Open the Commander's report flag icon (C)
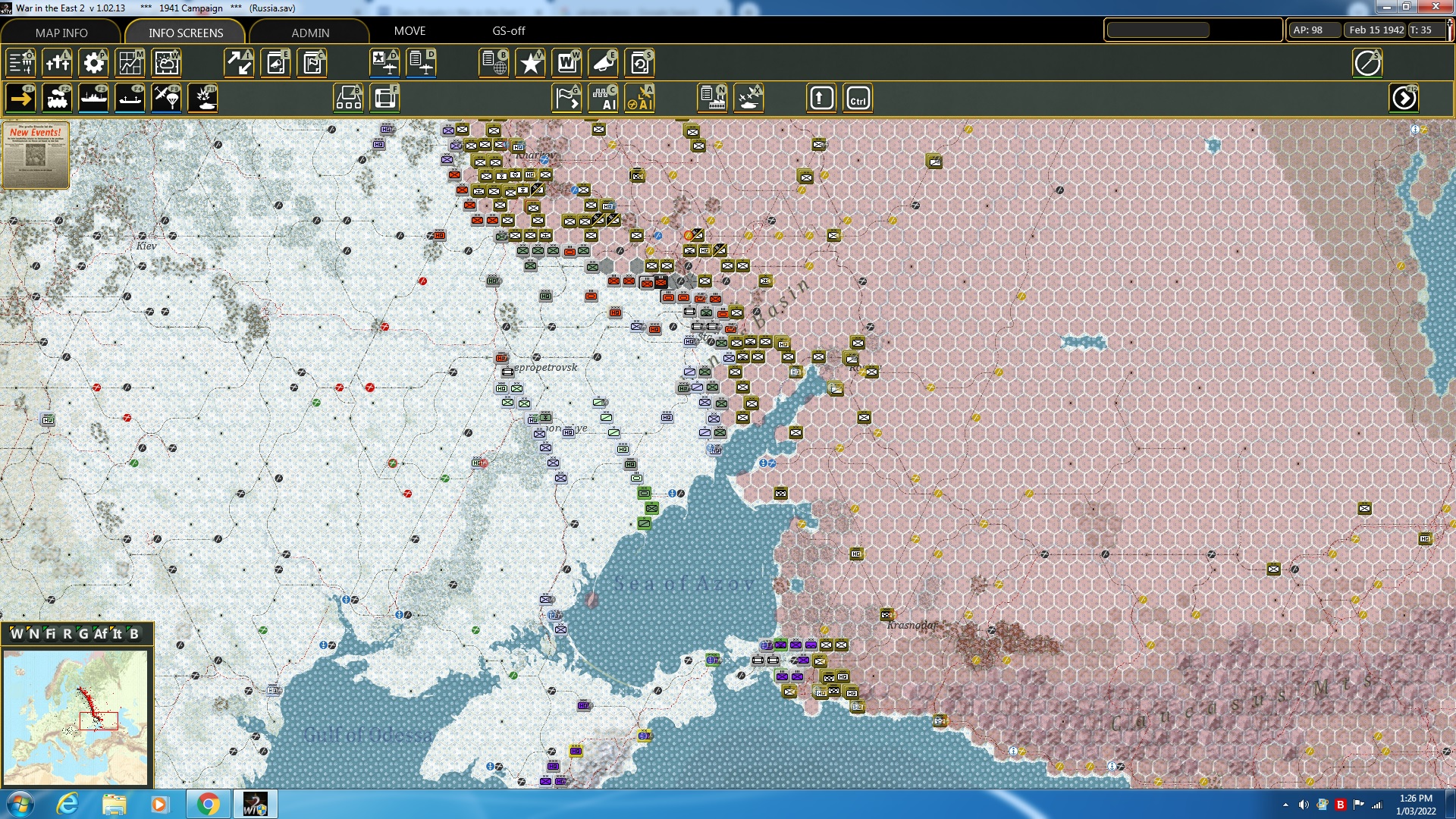This screenshot has height=819, width=1456. click(312, 63)
